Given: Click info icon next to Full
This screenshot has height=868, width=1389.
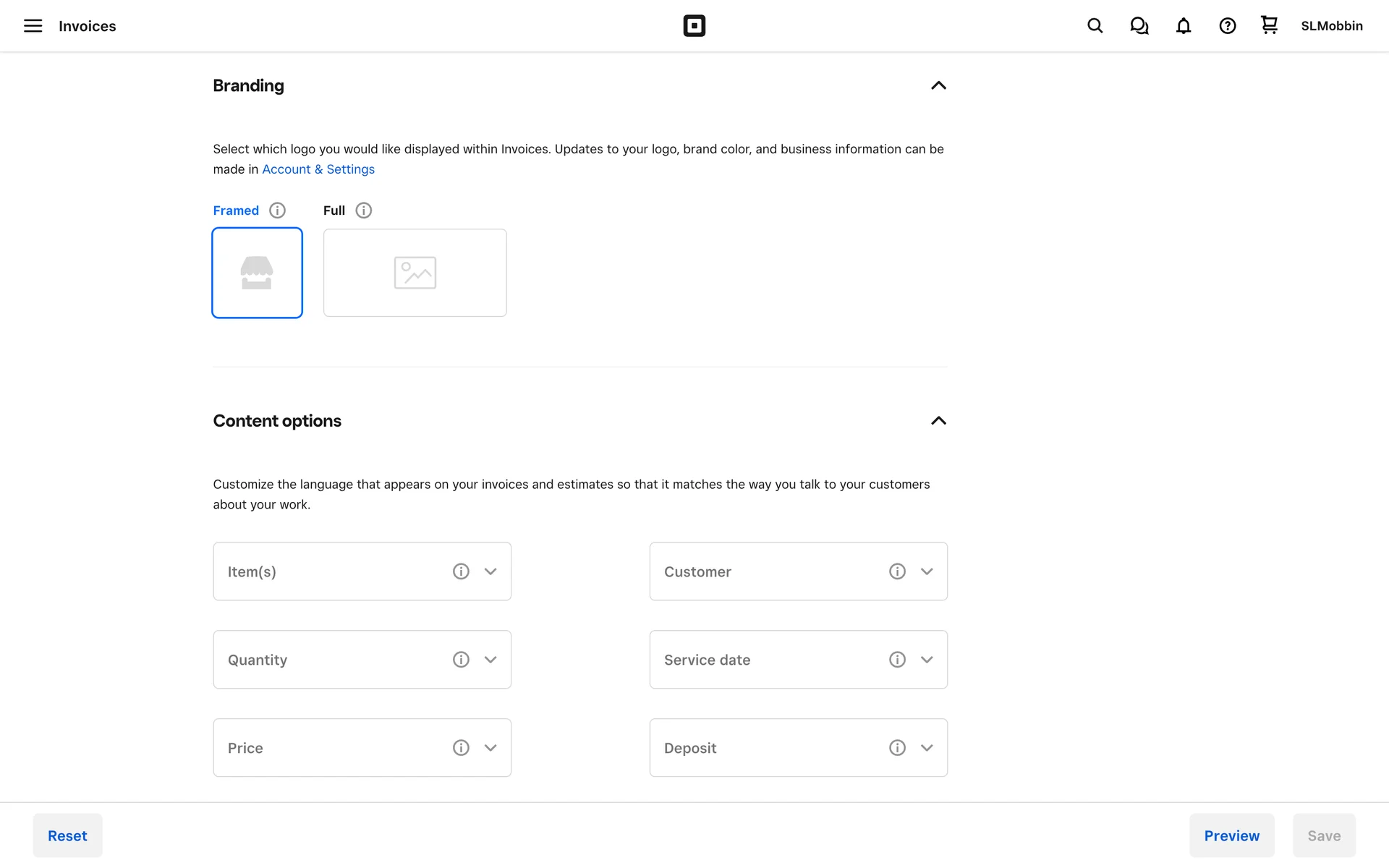Looking at the screenshot, I should point(364,210).
